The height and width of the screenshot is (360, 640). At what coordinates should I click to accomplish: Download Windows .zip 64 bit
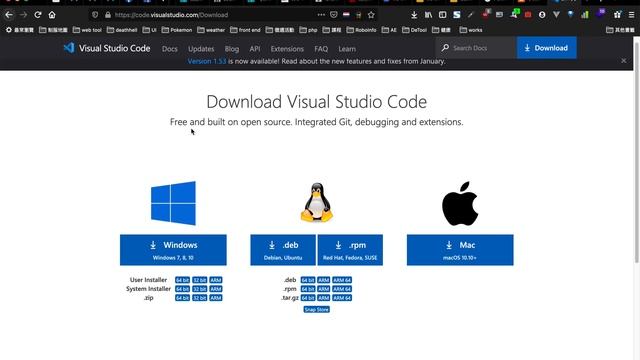[x=182, y=298]
